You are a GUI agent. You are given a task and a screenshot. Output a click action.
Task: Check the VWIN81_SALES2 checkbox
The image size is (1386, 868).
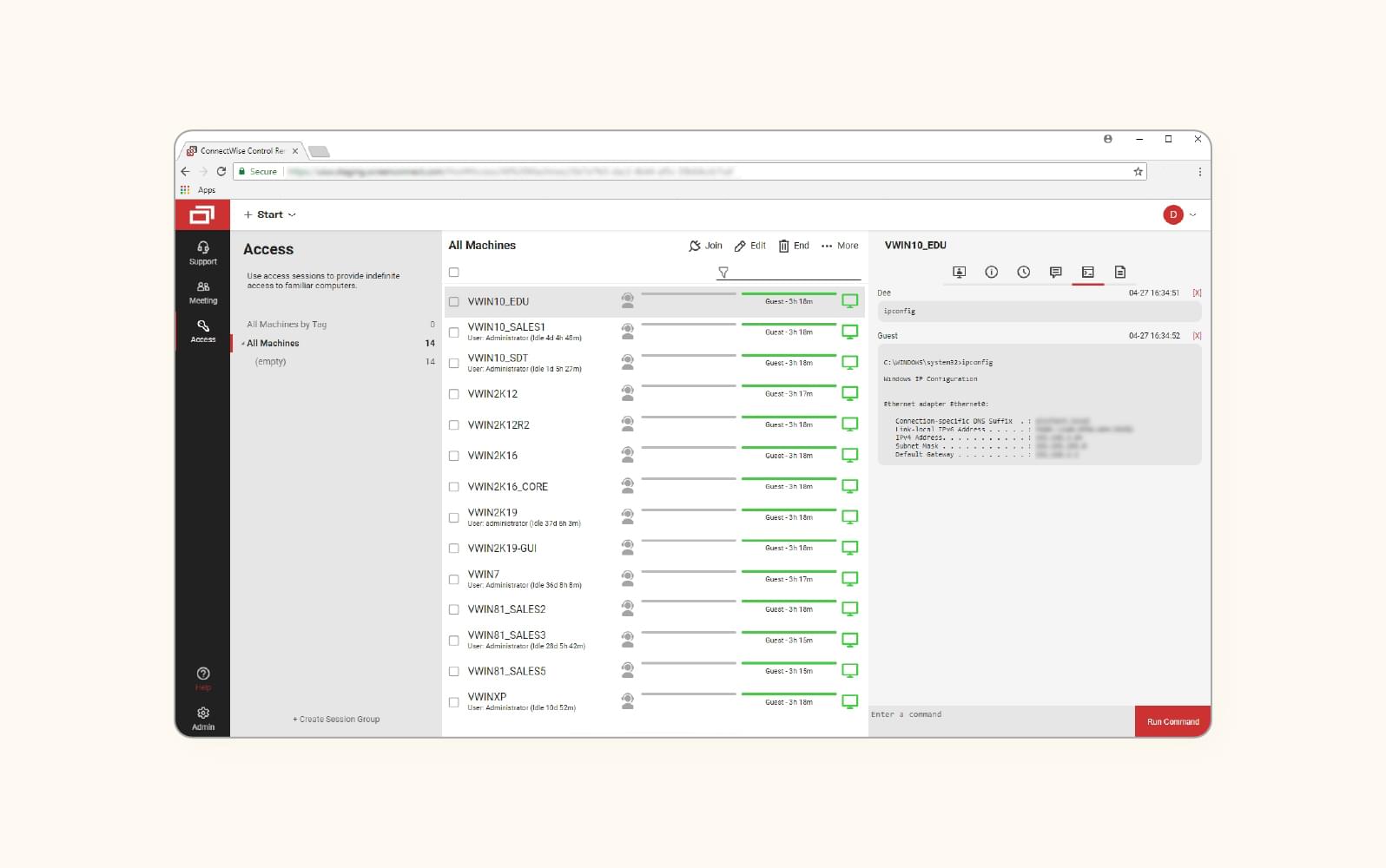(x=453, y=609)
